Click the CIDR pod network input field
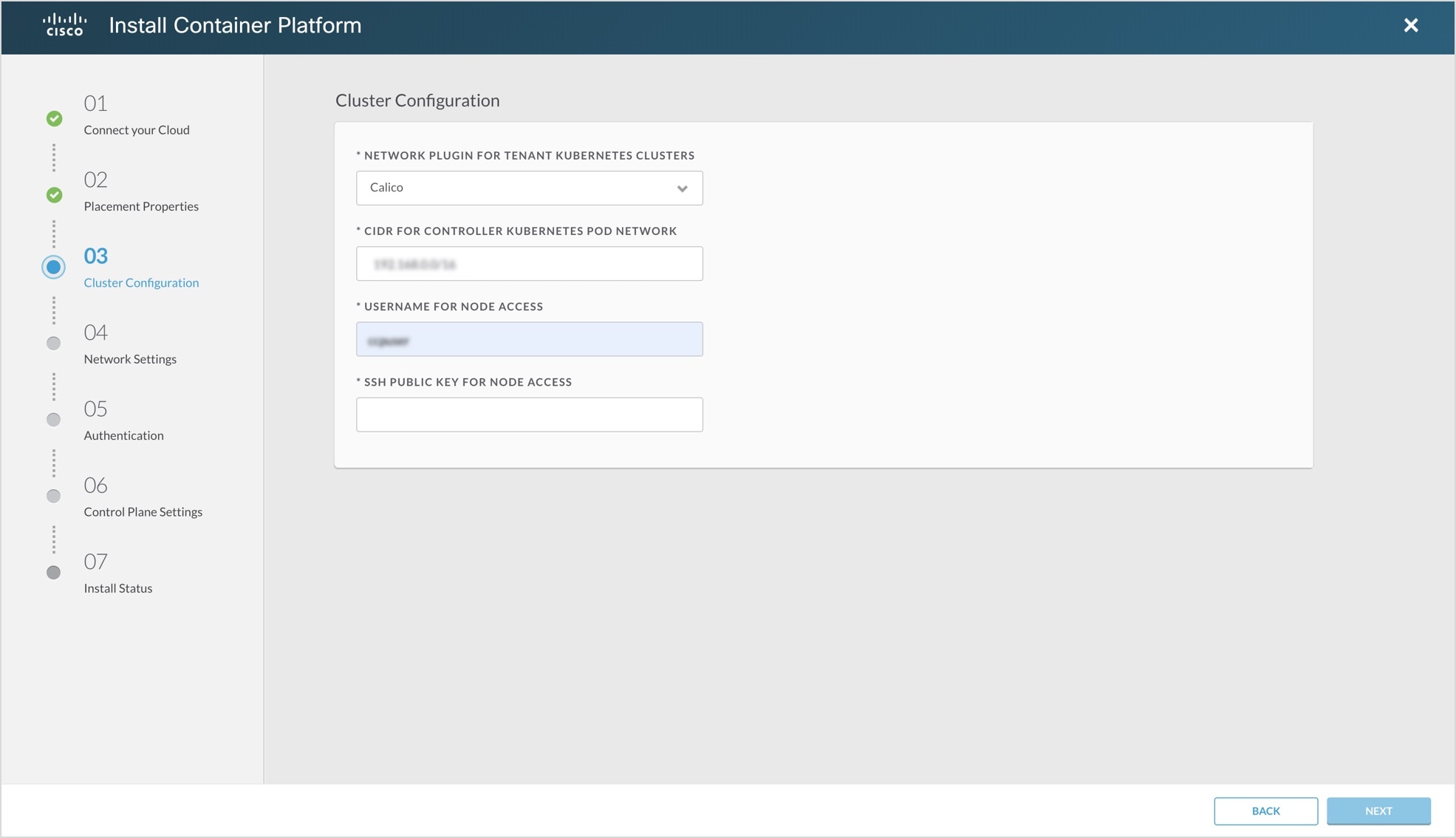This screenshot has width=1456, height=838. pos(529,263)
